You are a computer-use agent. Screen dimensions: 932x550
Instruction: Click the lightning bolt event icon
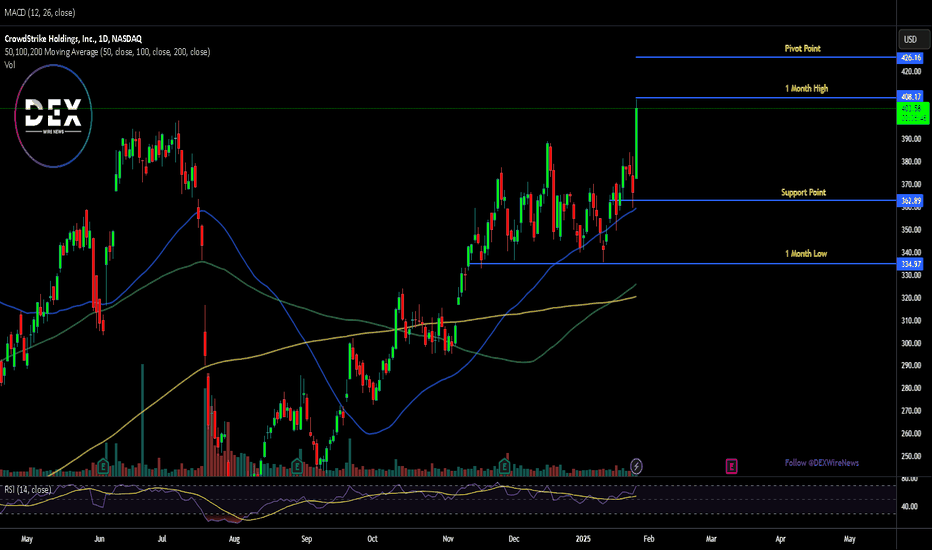(636, 466)
